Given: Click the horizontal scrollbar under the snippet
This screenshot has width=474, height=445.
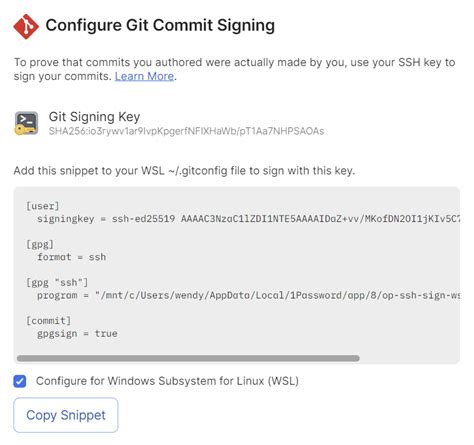Looking at the screenshot, I should click(x=188, y=358).
